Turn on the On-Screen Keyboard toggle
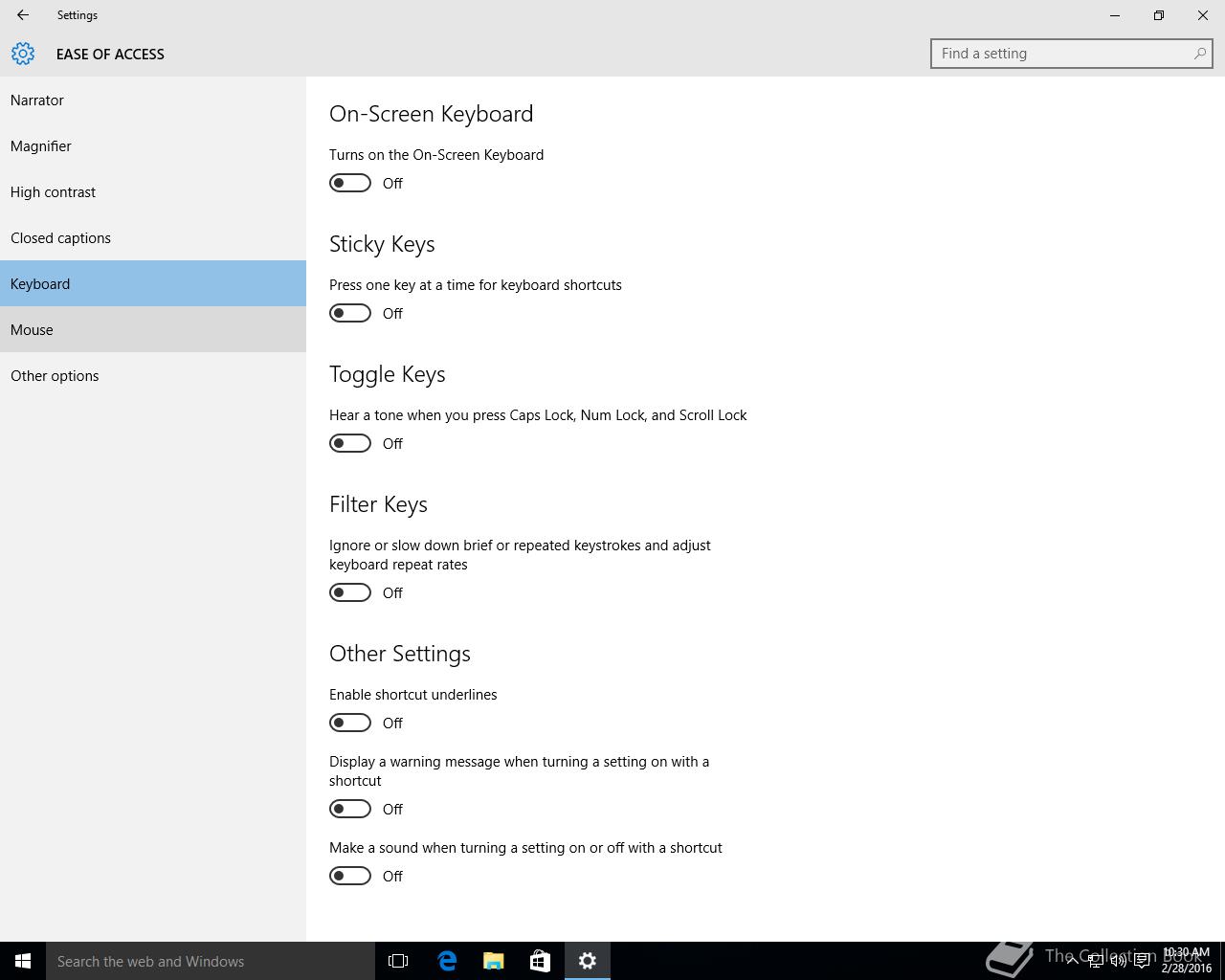The width and height of the screenshot is (1225, 980). 350,183
